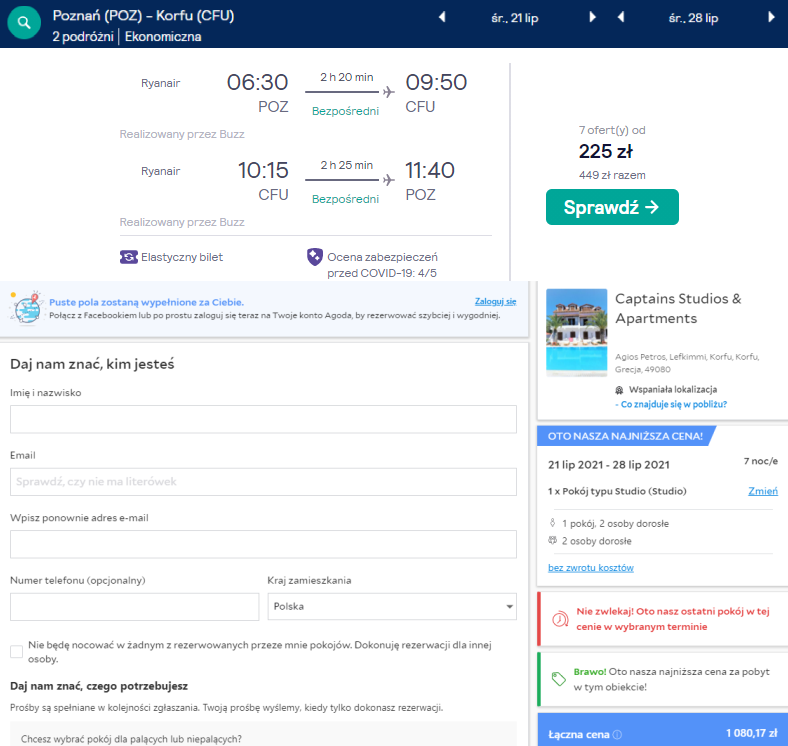Click Zmień to change room type
The height and width of the screenshot is (746, 788).
(x=762, y=491)
